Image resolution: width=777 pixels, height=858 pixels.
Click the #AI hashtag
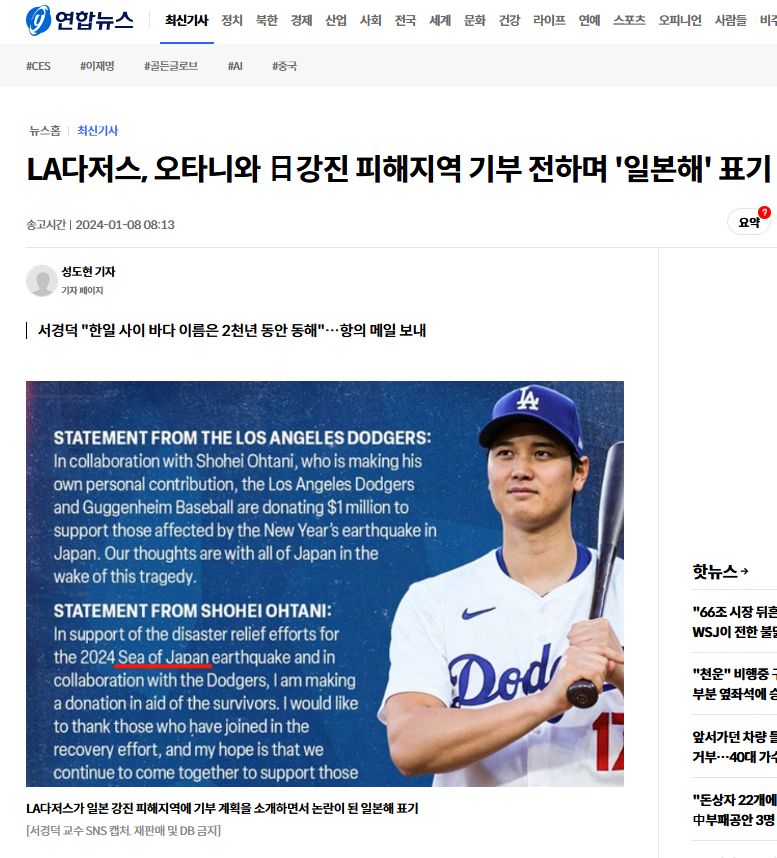(235, 66)
